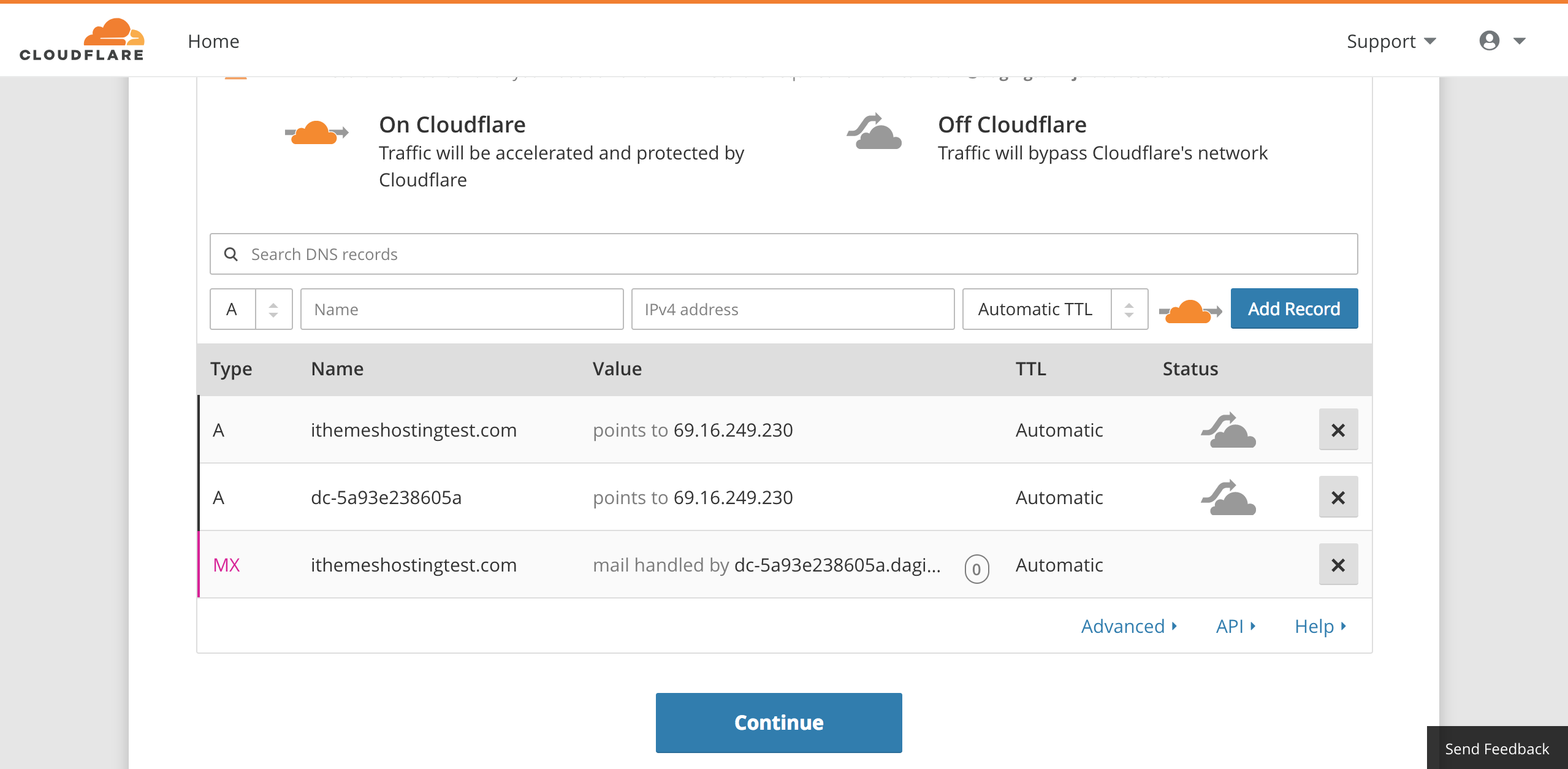The height and width of the screenshot is (769, 1568).
Task: Open the Home menu item
Action: tap(213, 41)
